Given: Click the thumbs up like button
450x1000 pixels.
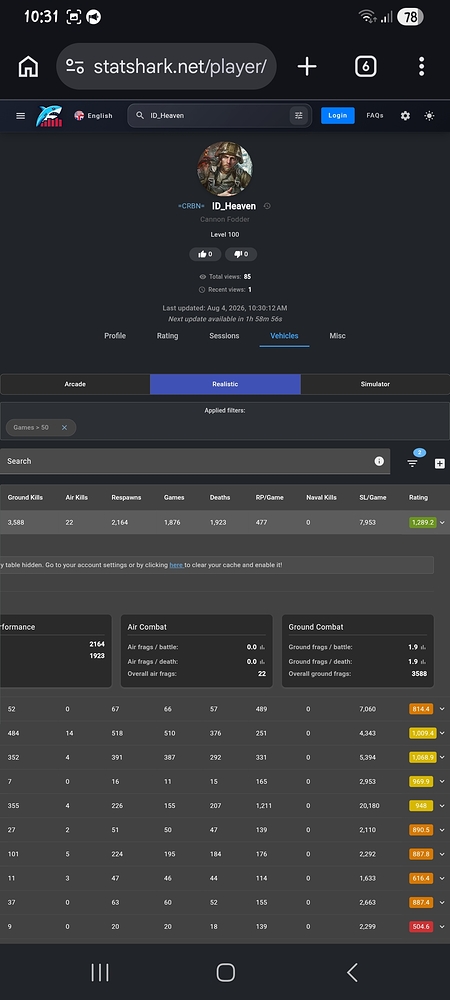Looking at the screenshot, I should [205, 254].
